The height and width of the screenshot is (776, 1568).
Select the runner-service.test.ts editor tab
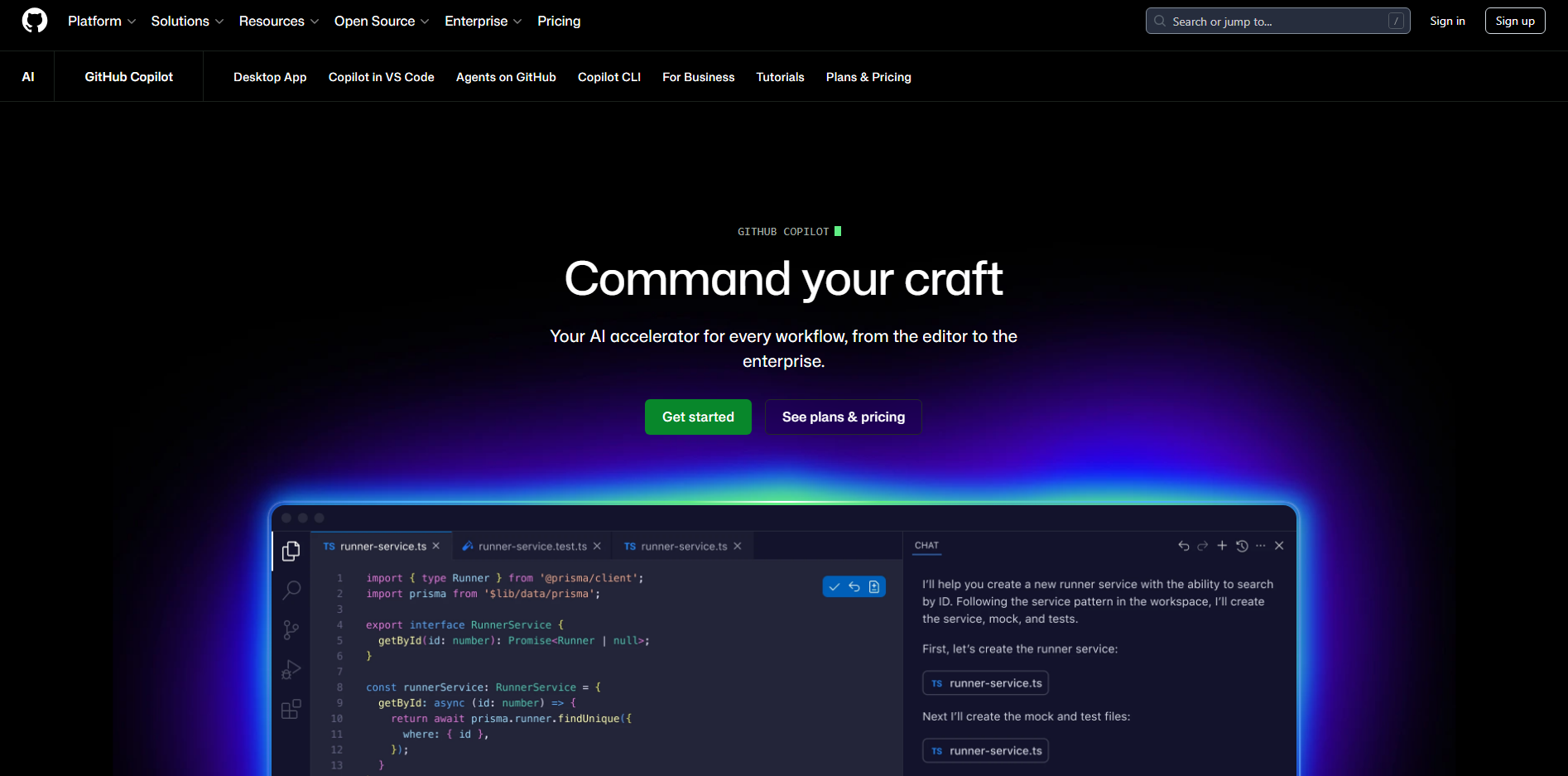coord(531,546)
